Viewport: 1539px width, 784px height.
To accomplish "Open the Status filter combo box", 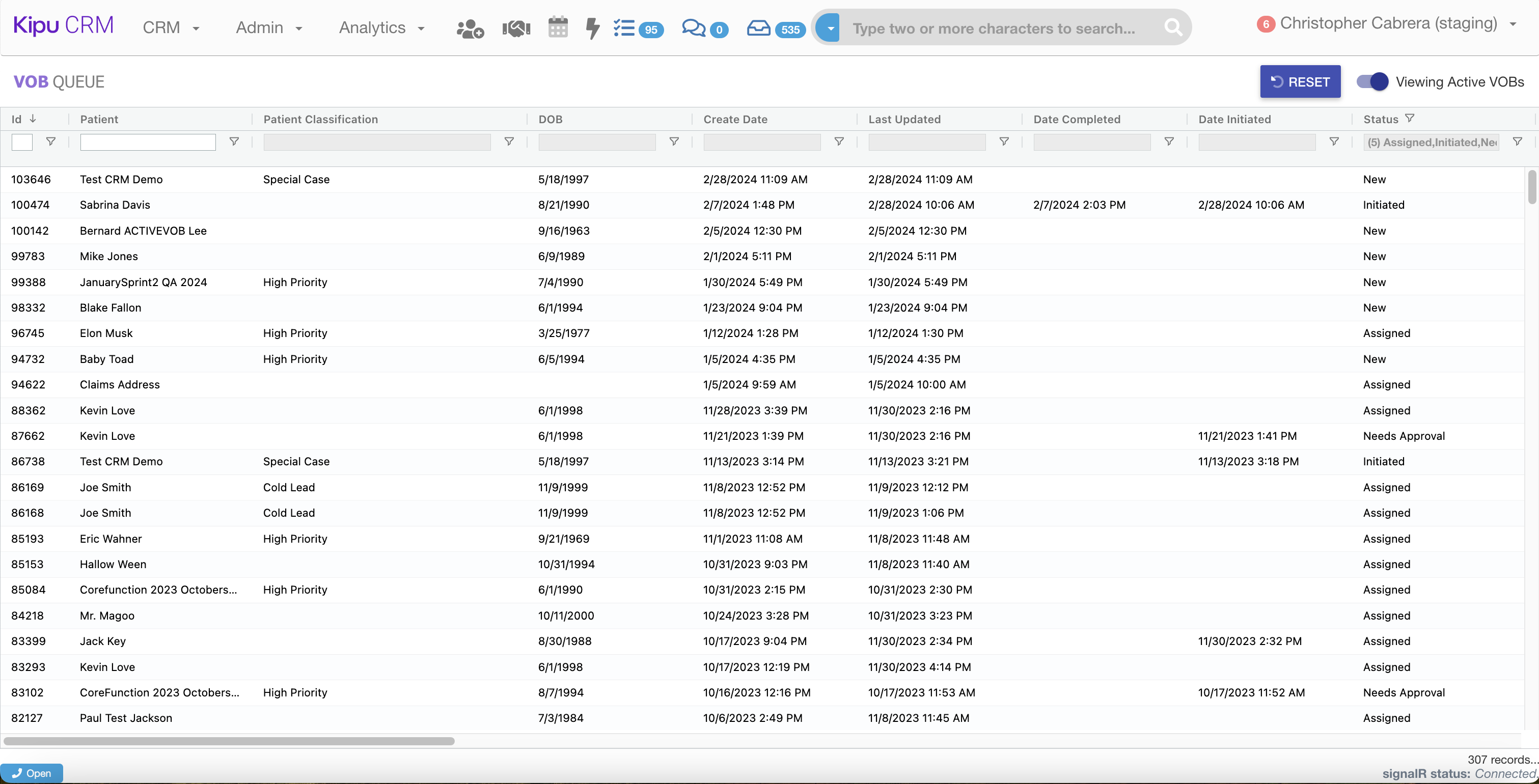I will [1432, 142].
